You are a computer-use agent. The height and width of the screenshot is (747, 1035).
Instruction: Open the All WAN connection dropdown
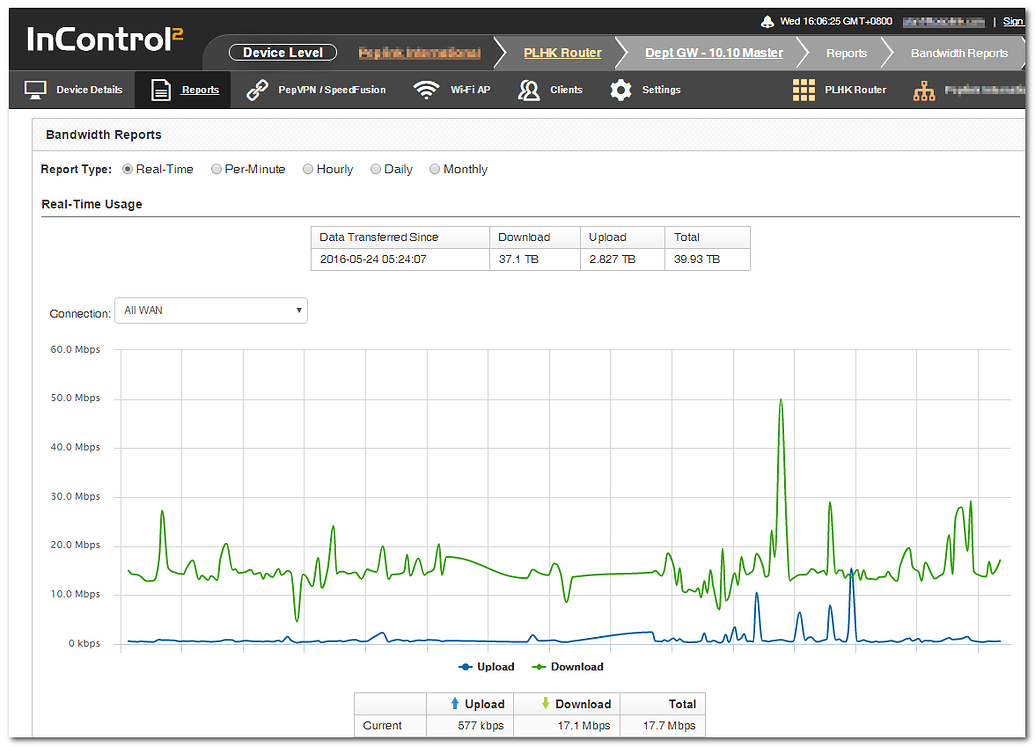pos(210,311)
